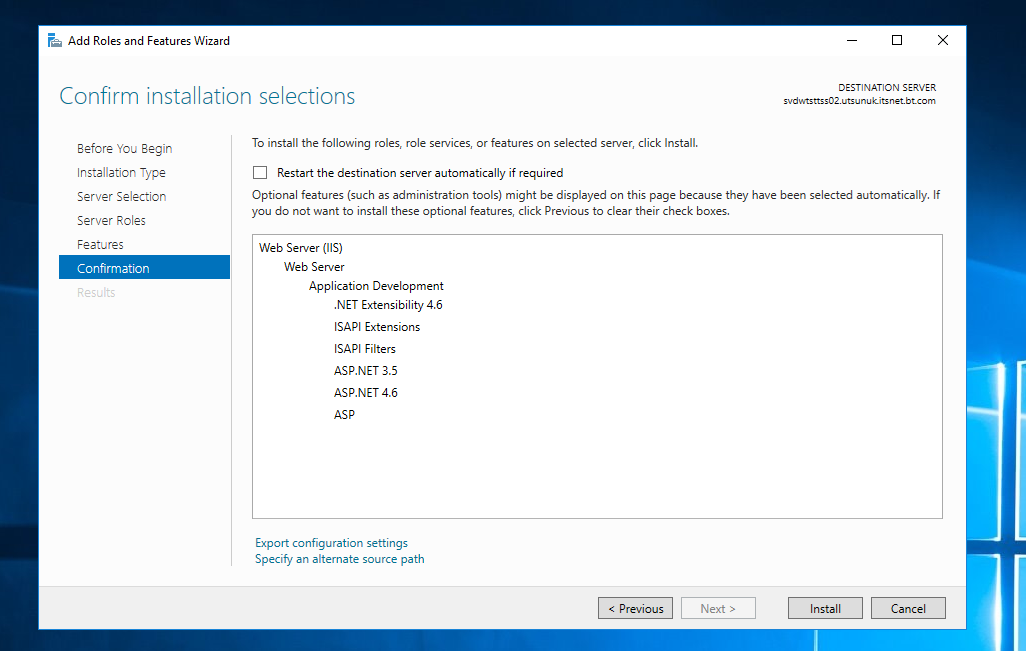The width and height of the screenshot is (1026, 651).
Task: Click the destination server hostname text
Action: [x=859, y=101]
